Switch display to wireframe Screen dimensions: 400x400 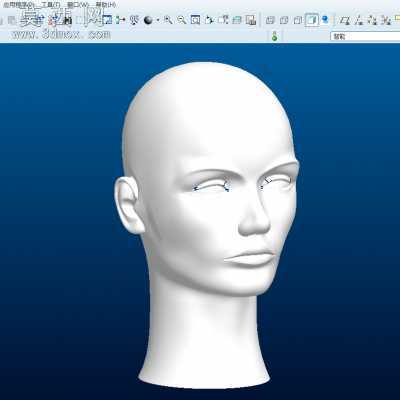(270, 20)
